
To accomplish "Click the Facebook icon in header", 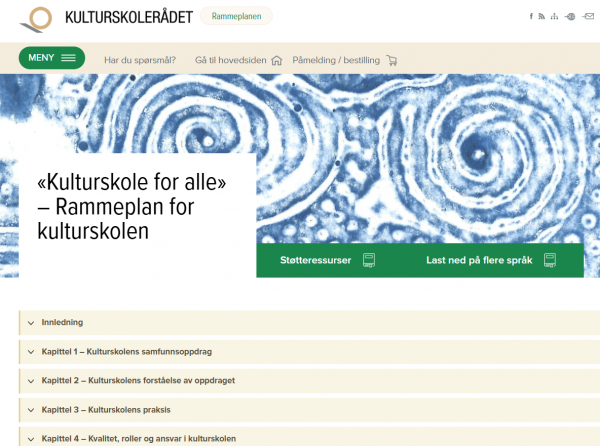I will (531, 16).
